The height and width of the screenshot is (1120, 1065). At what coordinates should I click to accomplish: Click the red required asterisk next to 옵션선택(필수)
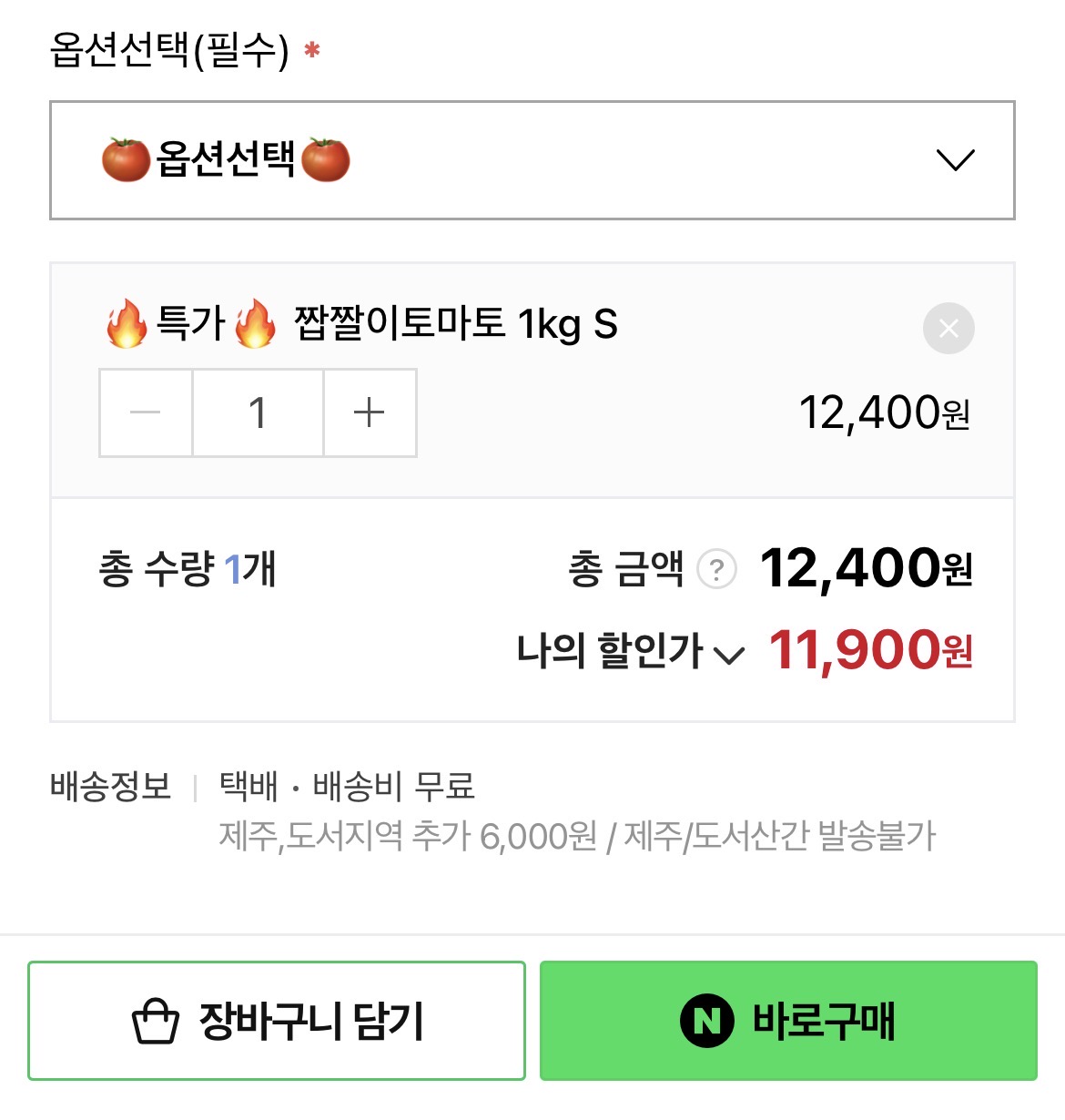[312, 50]
